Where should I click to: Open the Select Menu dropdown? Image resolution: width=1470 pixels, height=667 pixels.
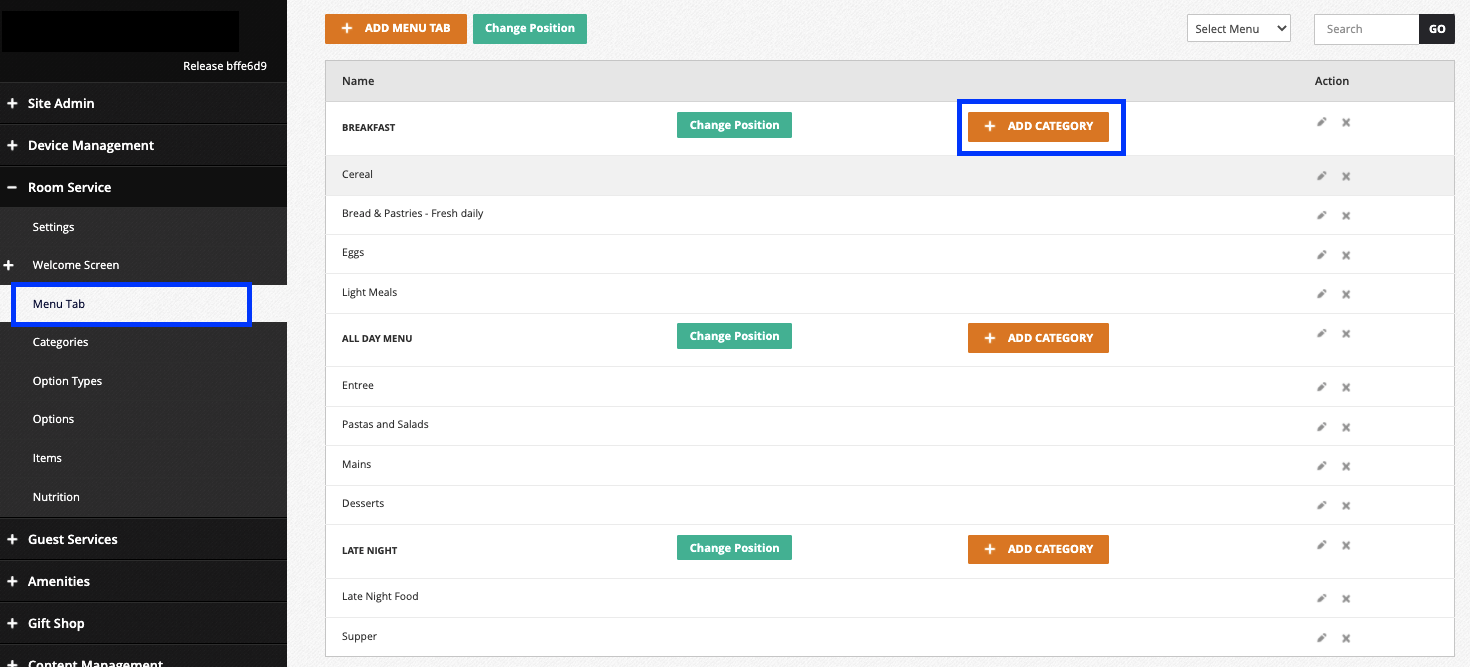[1239, 29]
